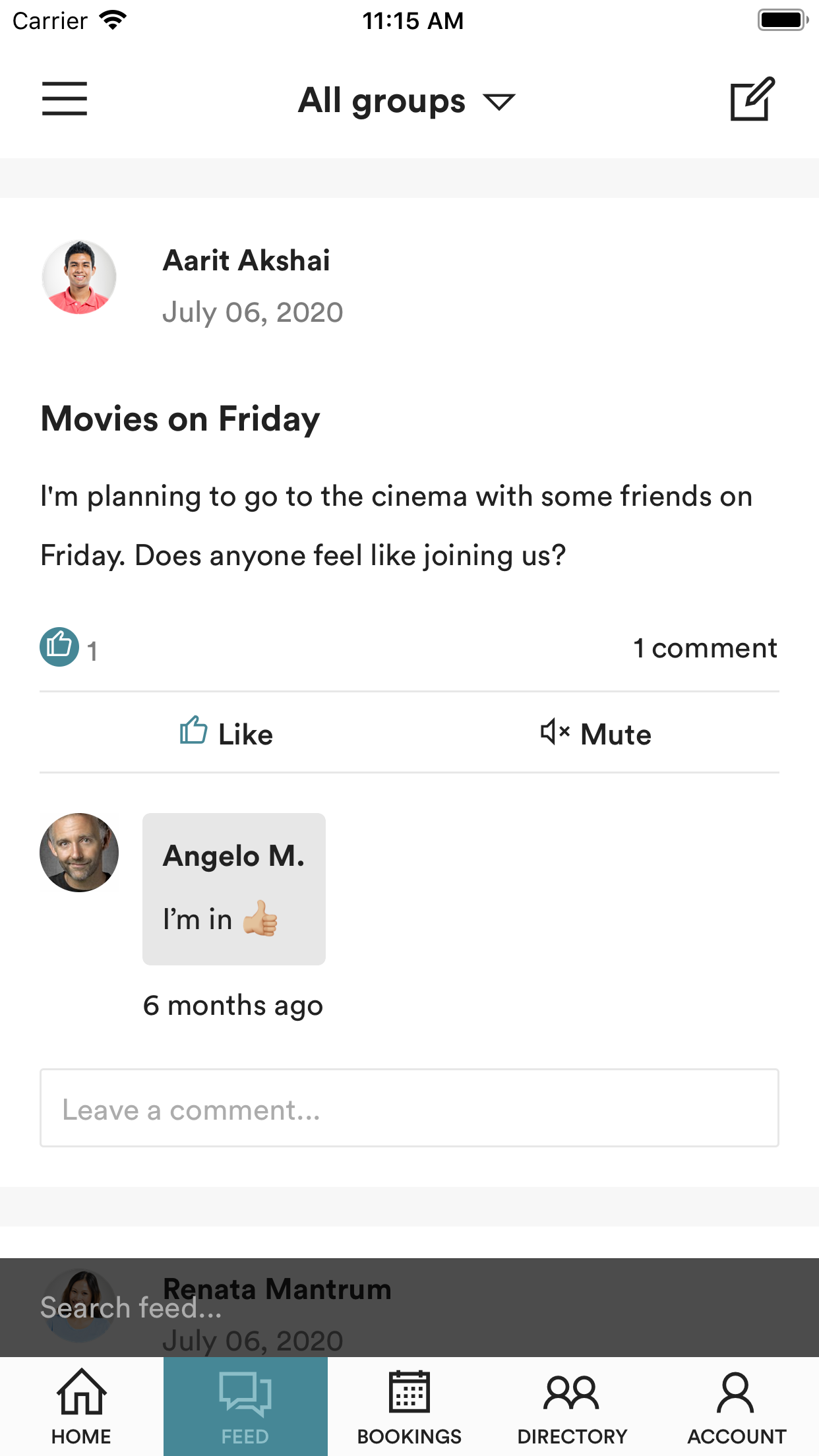The width and height of the screenshot is (819, 1456).
Task: Expand the All groups dropdown arrow
Action: point(499,102)
